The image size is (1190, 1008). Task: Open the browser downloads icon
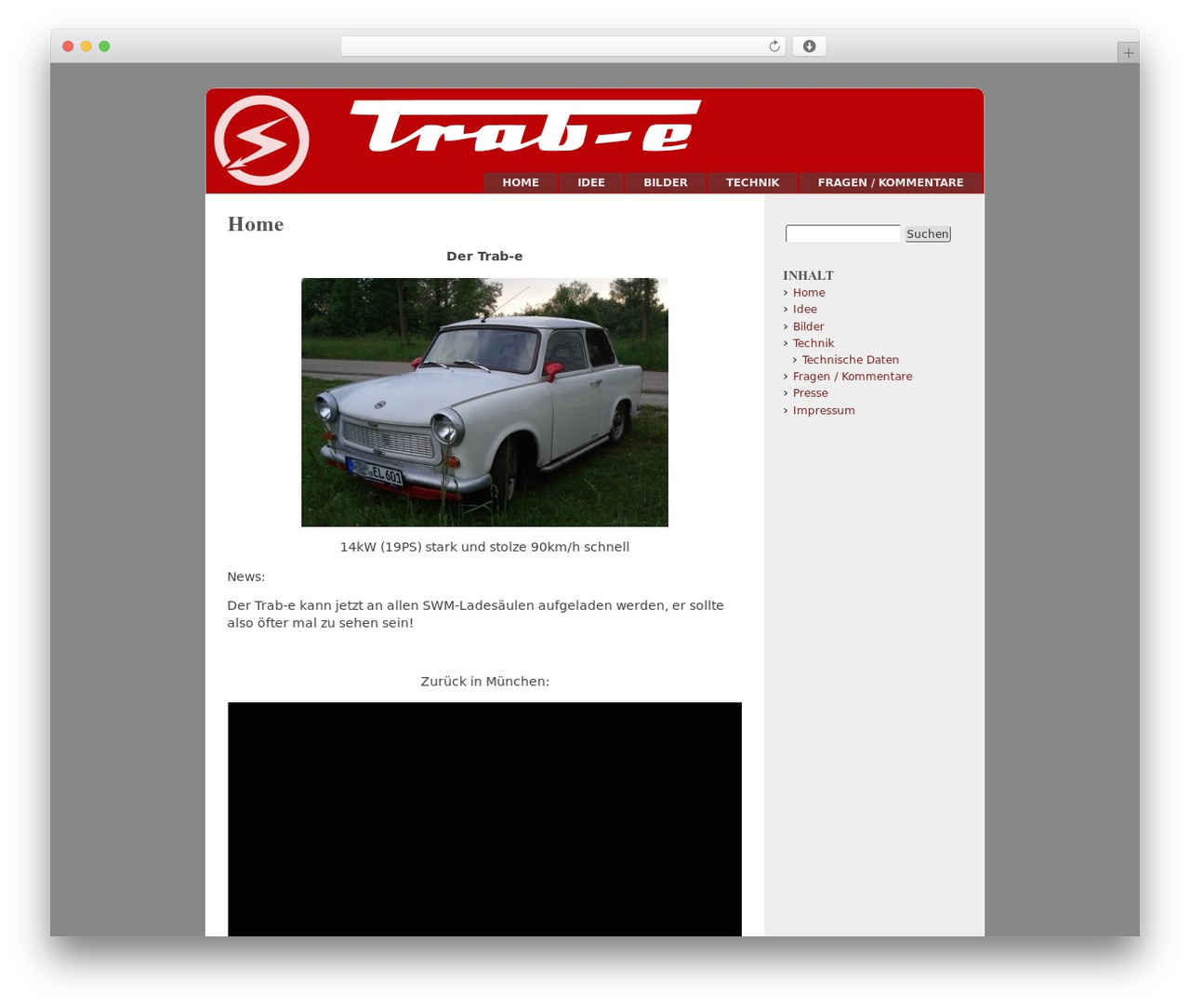809,46
